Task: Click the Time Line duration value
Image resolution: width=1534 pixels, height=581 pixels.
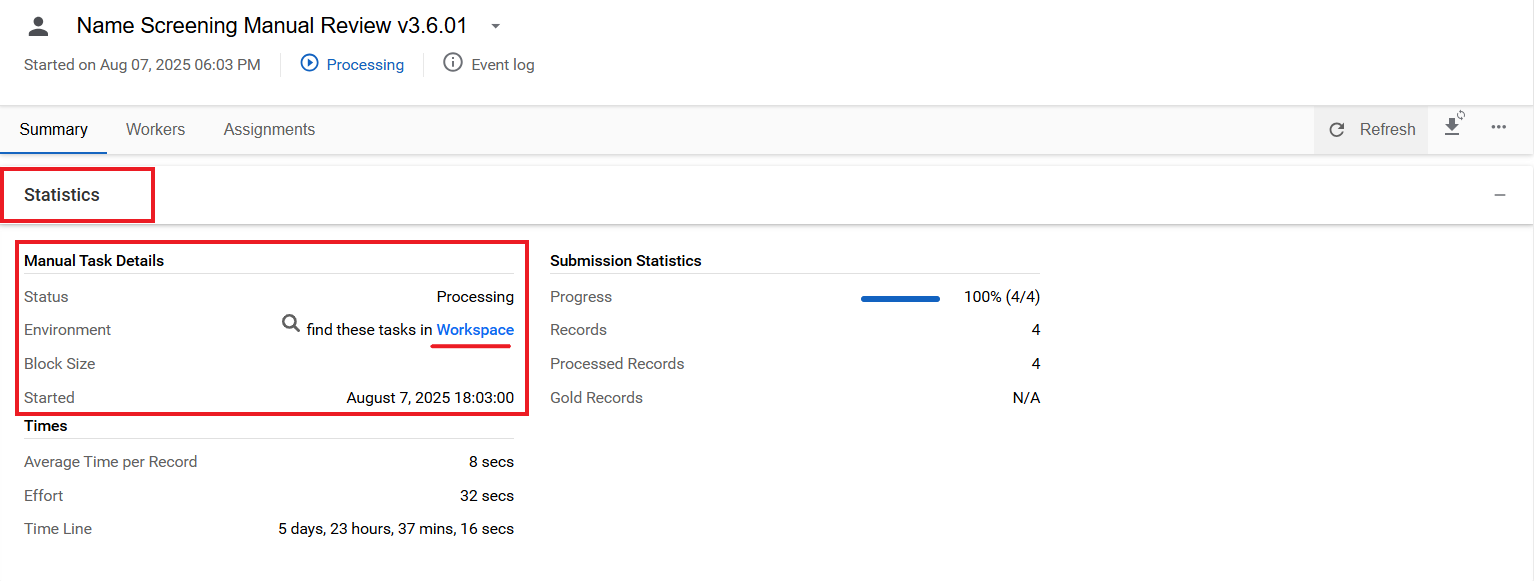Action: (396, 529)
